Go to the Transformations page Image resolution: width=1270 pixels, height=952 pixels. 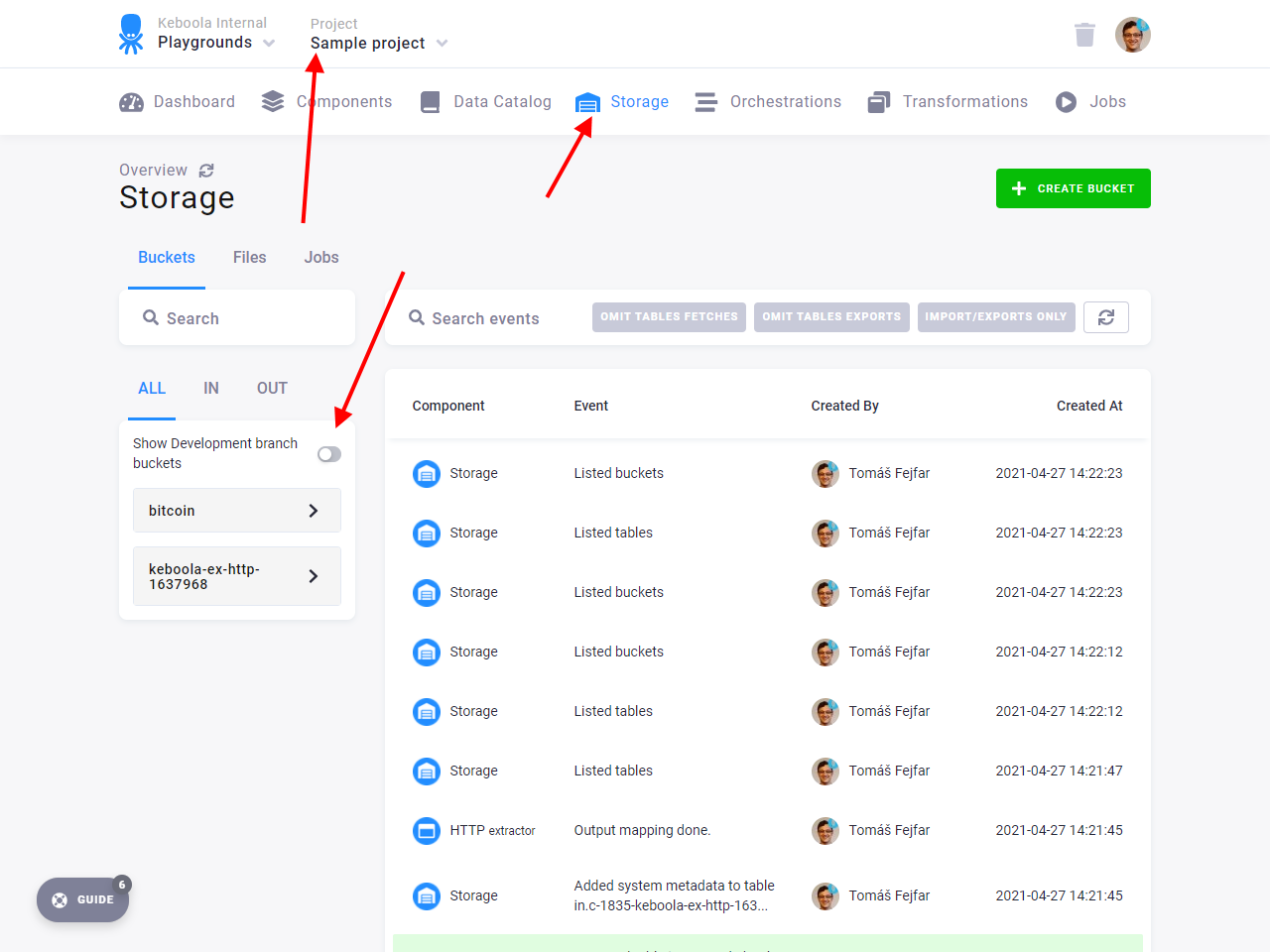pos(948,102)
